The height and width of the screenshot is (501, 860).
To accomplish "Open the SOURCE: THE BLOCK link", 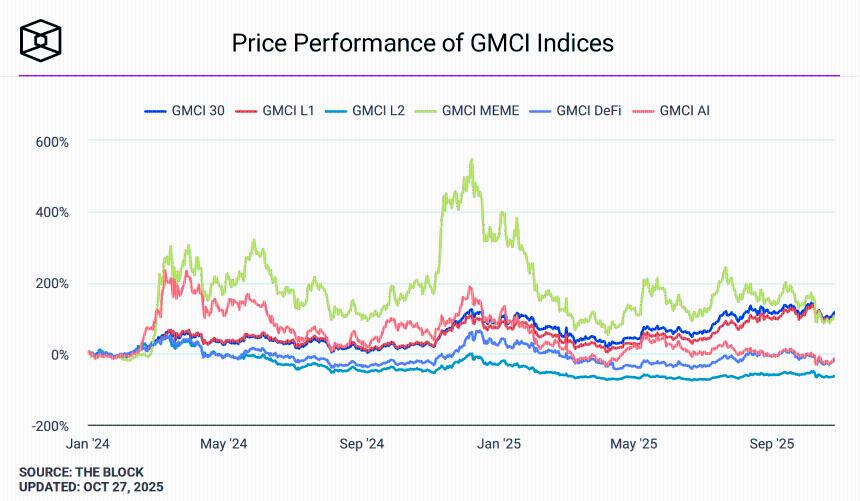I will click(x=81, y=472).
